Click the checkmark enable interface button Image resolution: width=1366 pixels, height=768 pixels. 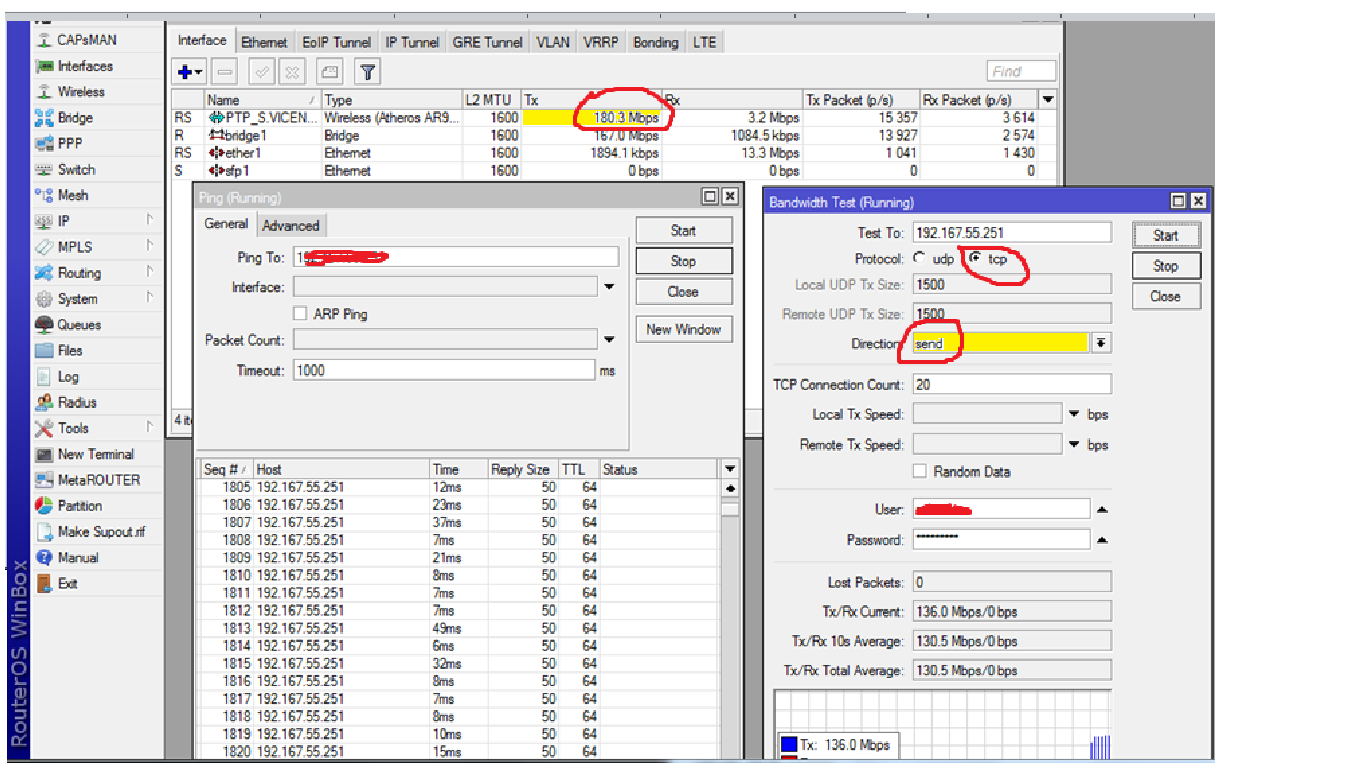pyautogui.click(x=262, y=72)
